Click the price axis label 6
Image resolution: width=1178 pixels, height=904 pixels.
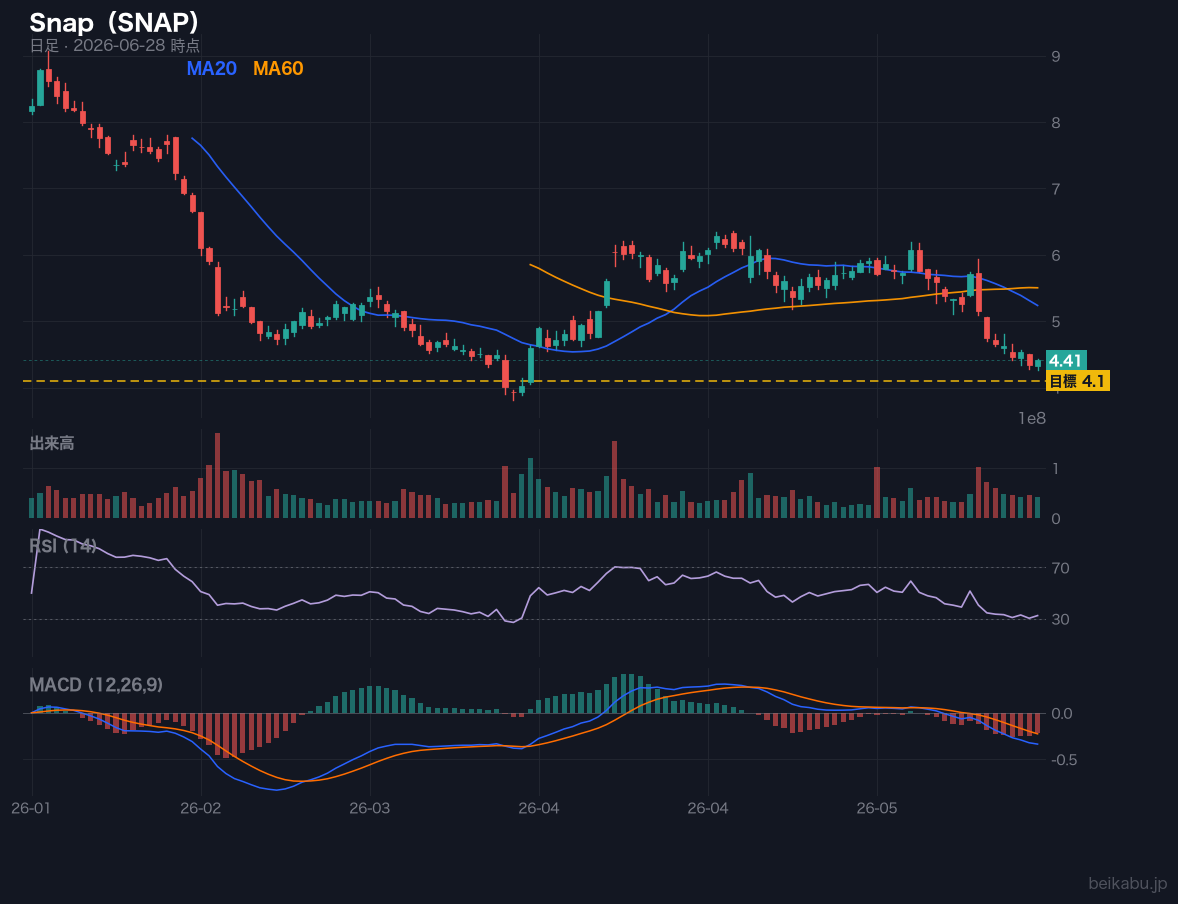pos(1056,255)
